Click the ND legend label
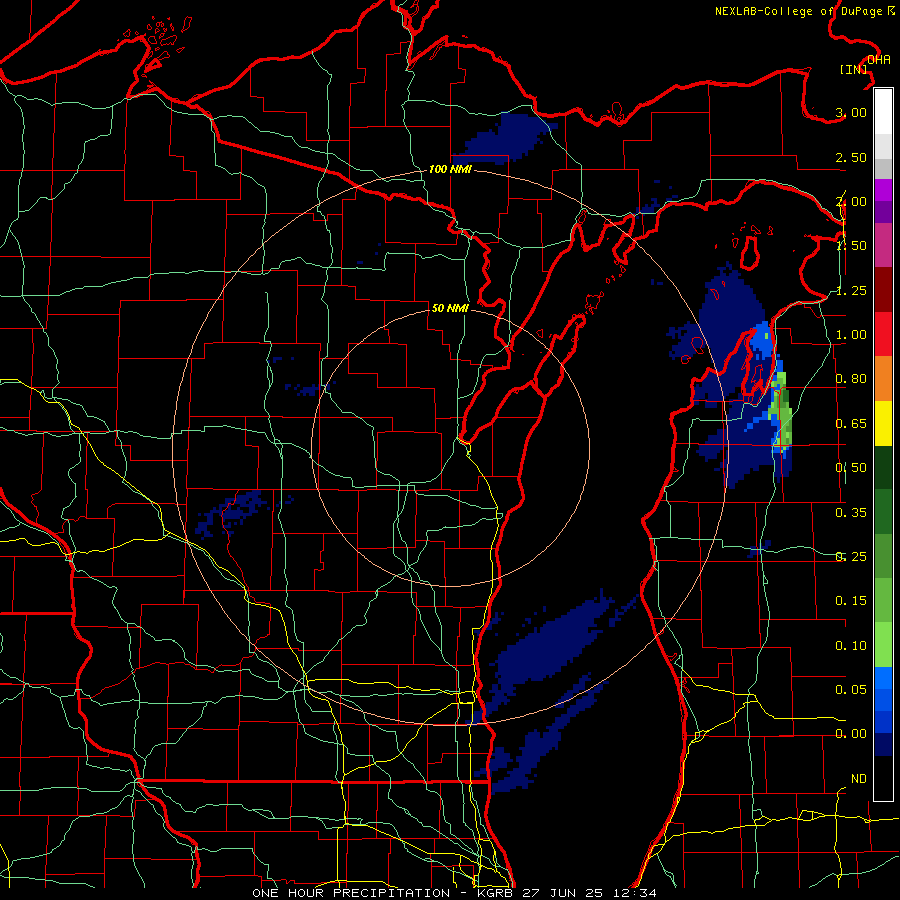Screen dimensions: 900x900 pyautogui.click(x=859, y=779)
